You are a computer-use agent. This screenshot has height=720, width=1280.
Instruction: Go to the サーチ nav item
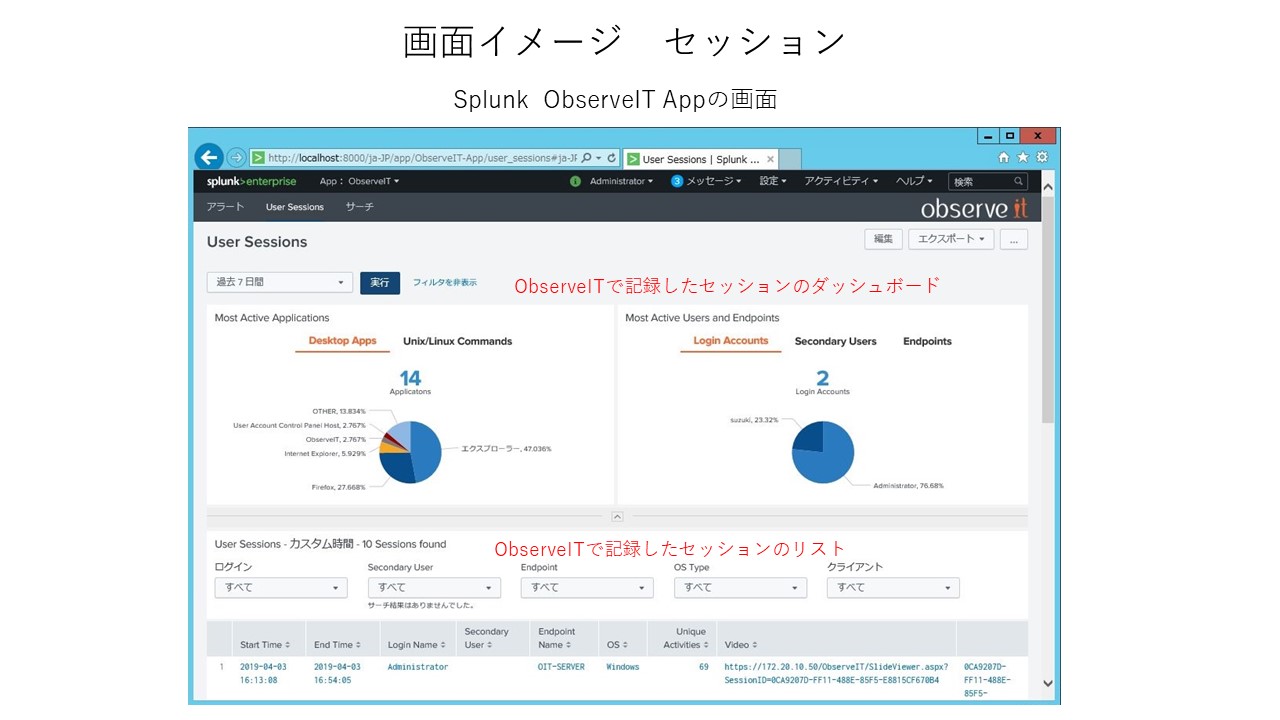tap(360, 207)
